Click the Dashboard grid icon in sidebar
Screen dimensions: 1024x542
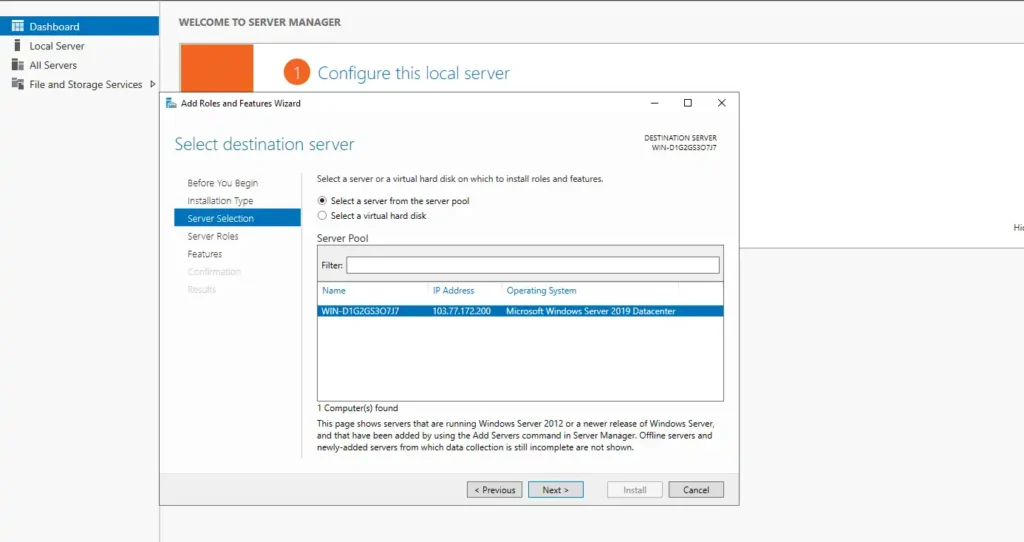(18, 26)
